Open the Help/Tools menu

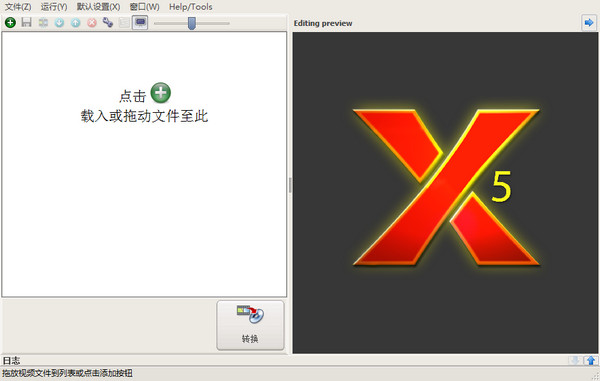[x=191, y=7]
